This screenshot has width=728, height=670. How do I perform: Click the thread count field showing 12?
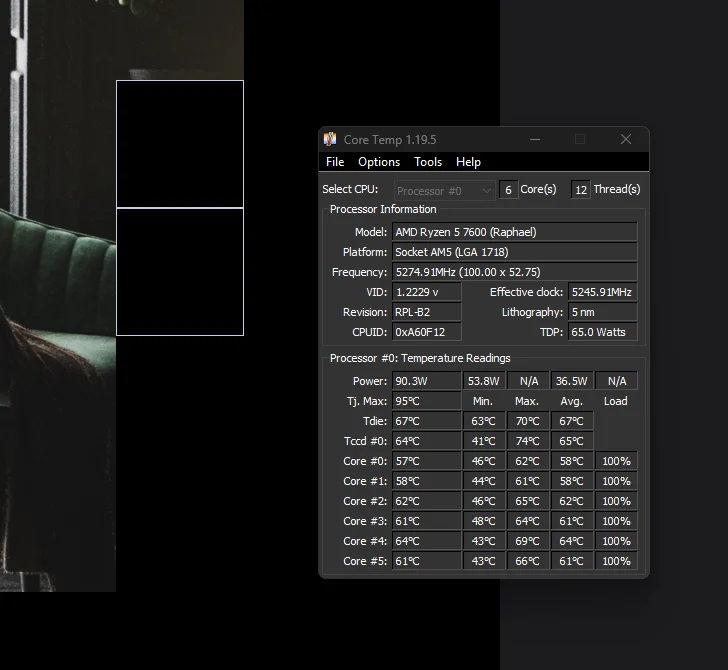[580, 190]
